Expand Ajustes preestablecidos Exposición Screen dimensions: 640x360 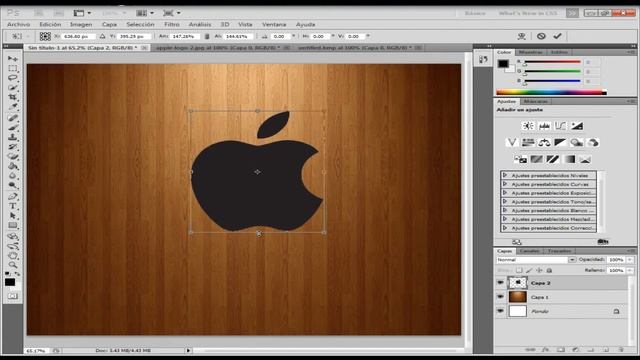pos(505,193)
